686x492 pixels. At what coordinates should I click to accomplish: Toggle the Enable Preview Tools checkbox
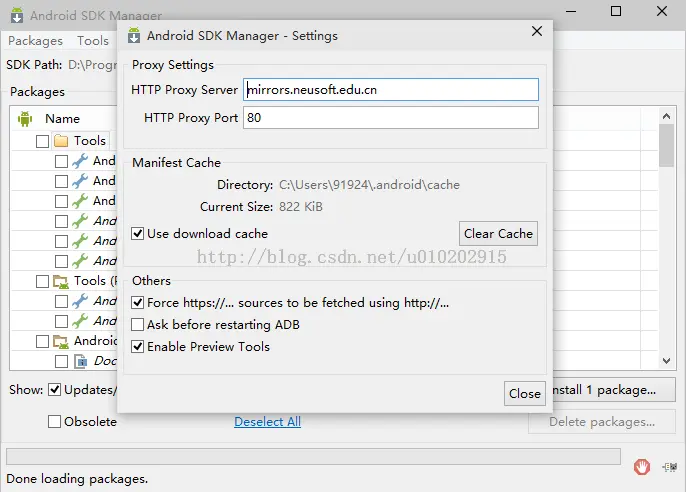(137, 346)
